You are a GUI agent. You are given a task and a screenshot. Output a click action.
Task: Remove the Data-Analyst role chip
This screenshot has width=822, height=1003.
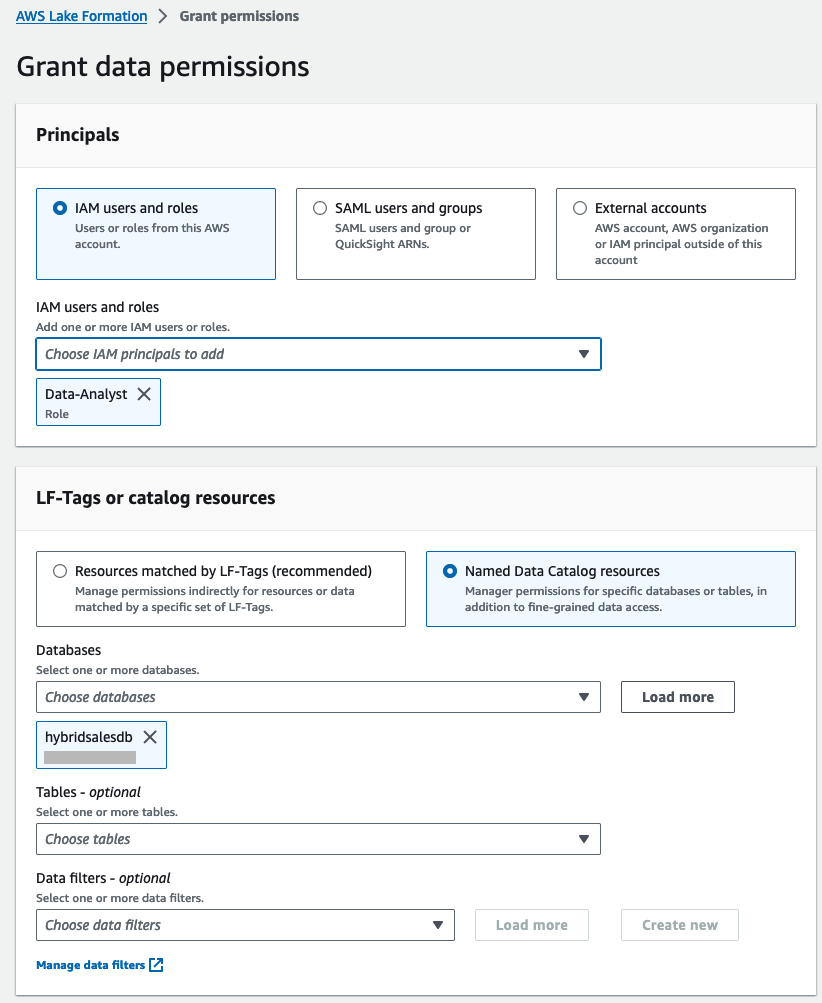pos(144,394)
